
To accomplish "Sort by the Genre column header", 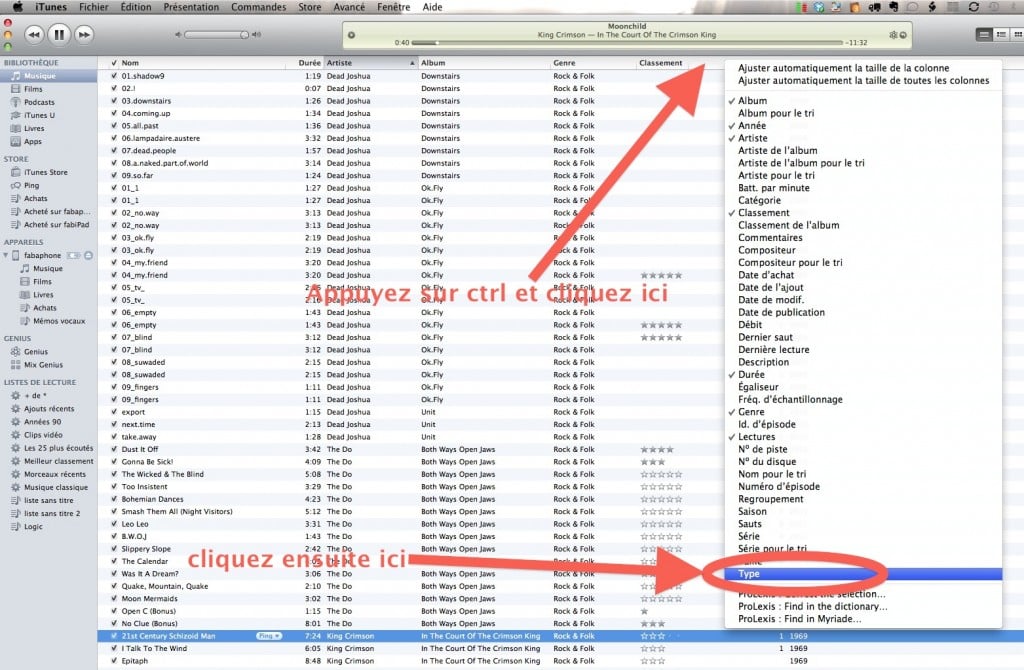I will [592, 63].
